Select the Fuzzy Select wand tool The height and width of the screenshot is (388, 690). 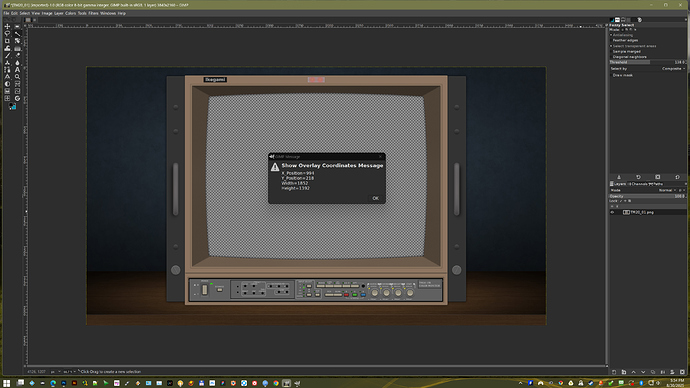pyautogui.click(x=18, y=33)
